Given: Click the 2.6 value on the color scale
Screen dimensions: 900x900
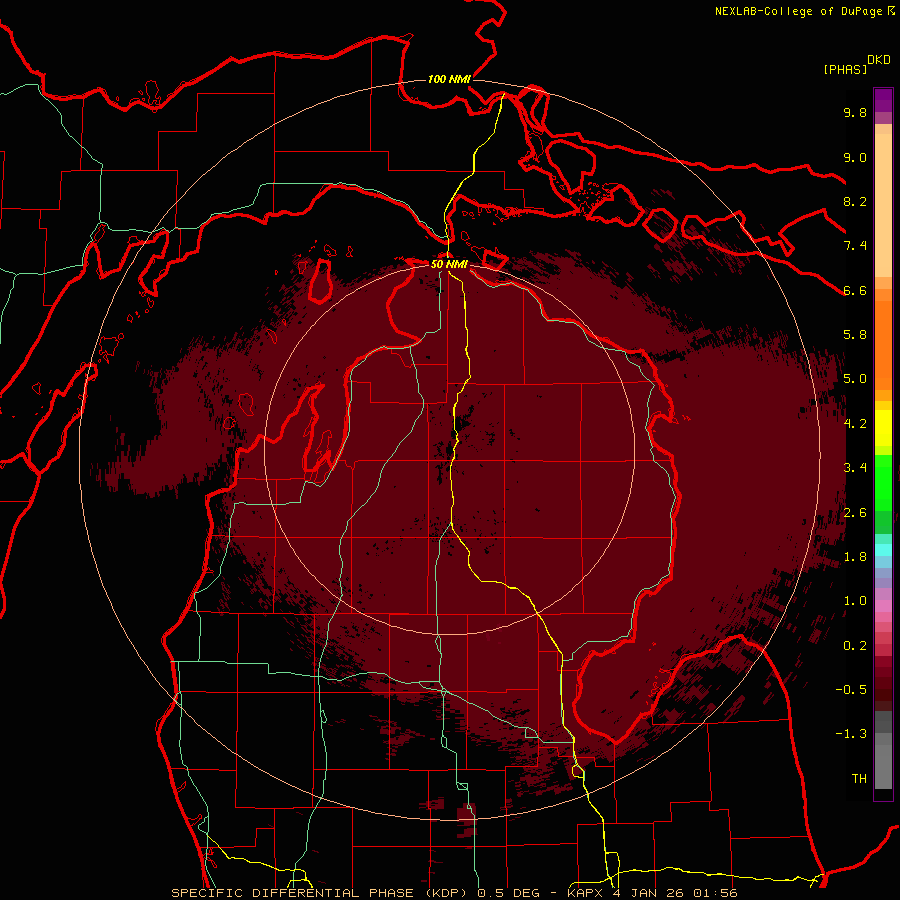Looking at the screenshot, I should (855, 513).
